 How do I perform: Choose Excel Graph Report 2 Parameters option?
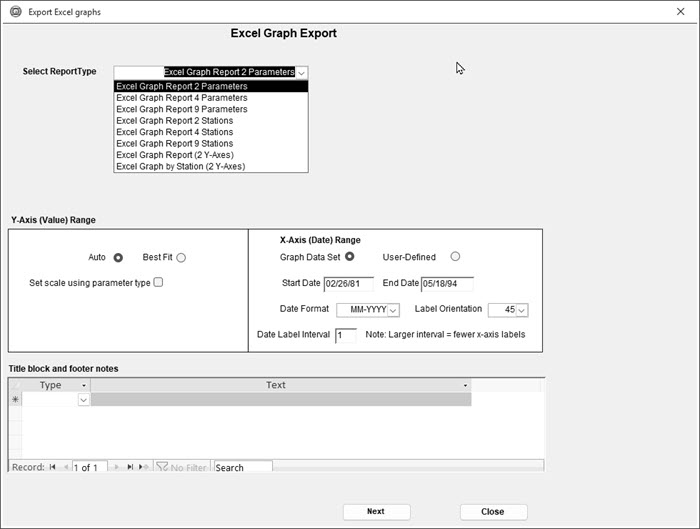pos(211,86)
